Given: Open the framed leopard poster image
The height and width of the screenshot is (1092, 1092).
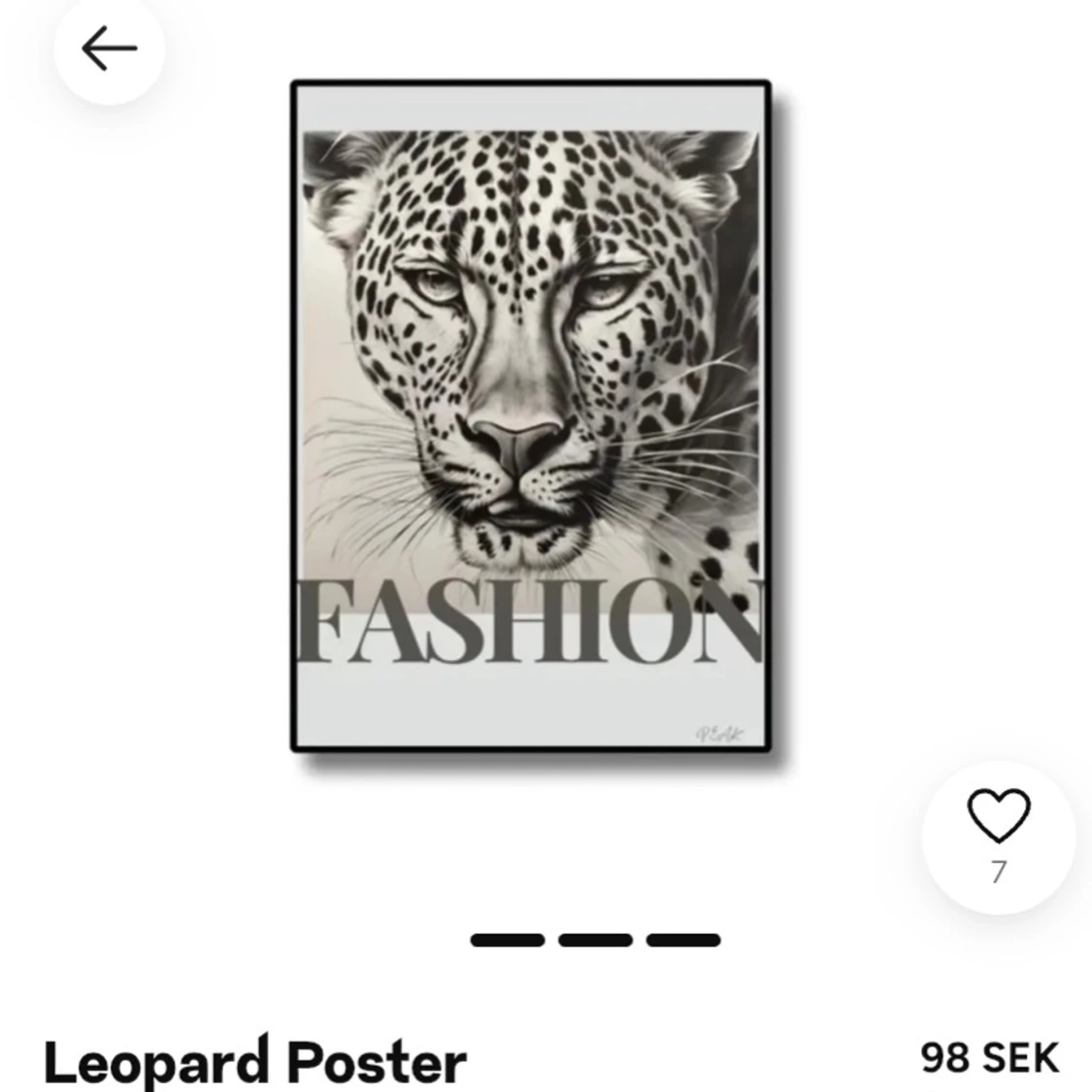Looking at the screenshot, I should (531, 416).
